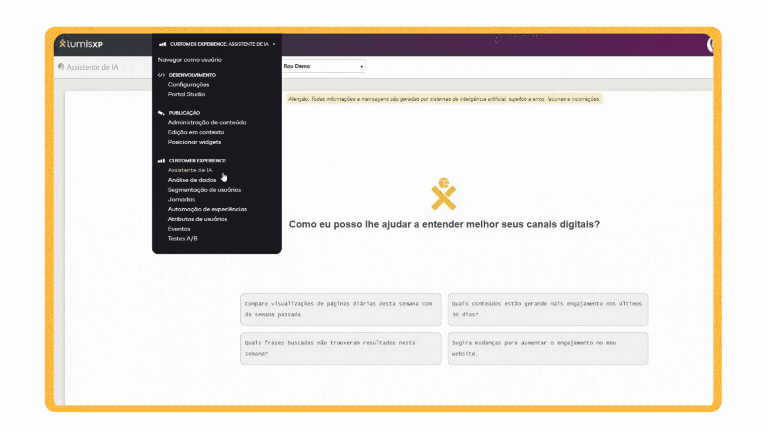Click the Assistente de IA page title icon
Image resolution: width=768 pixels, height=432 pixels.
pos(61,67)
